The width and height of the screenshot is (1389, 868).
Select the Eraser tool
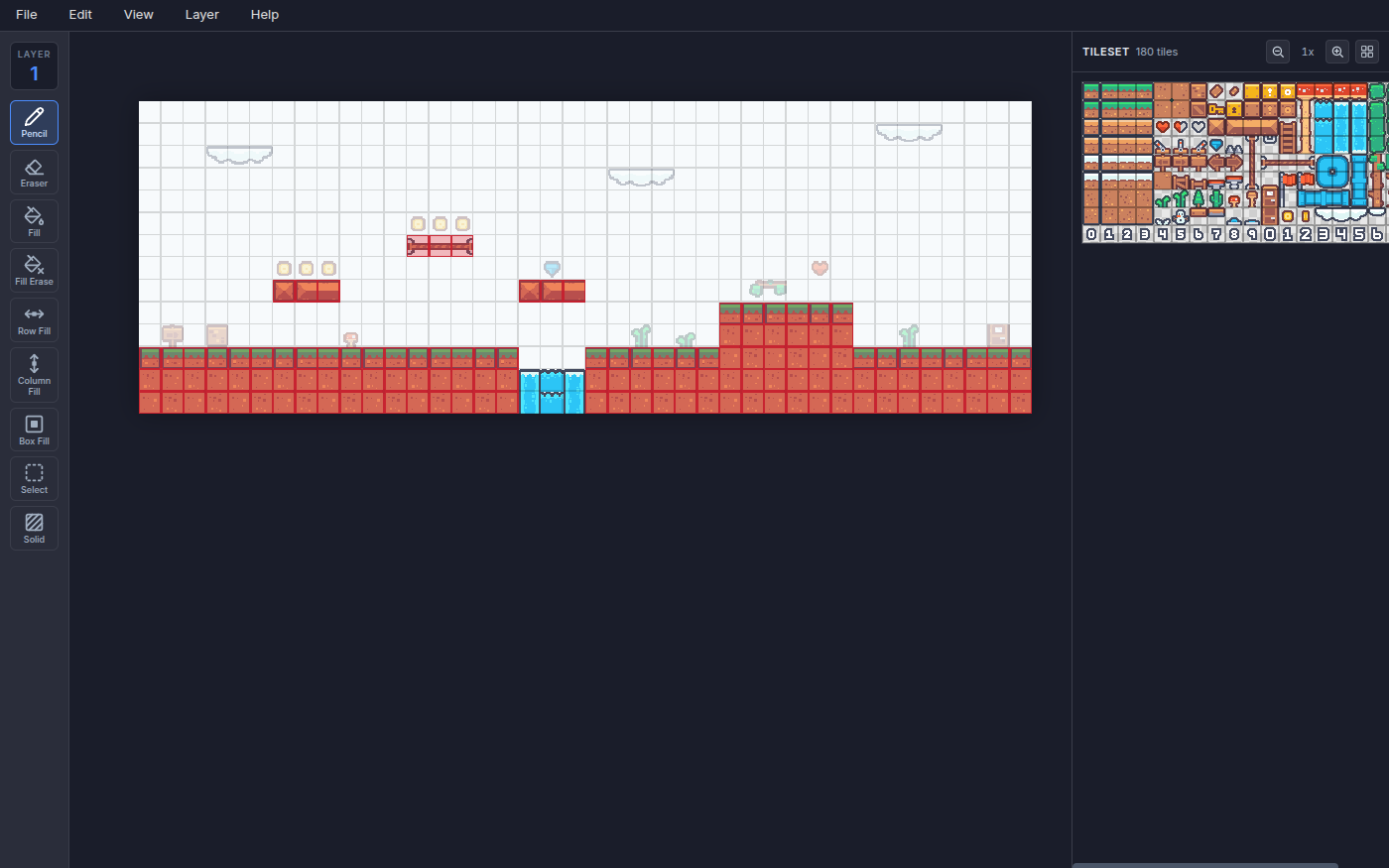34,173
